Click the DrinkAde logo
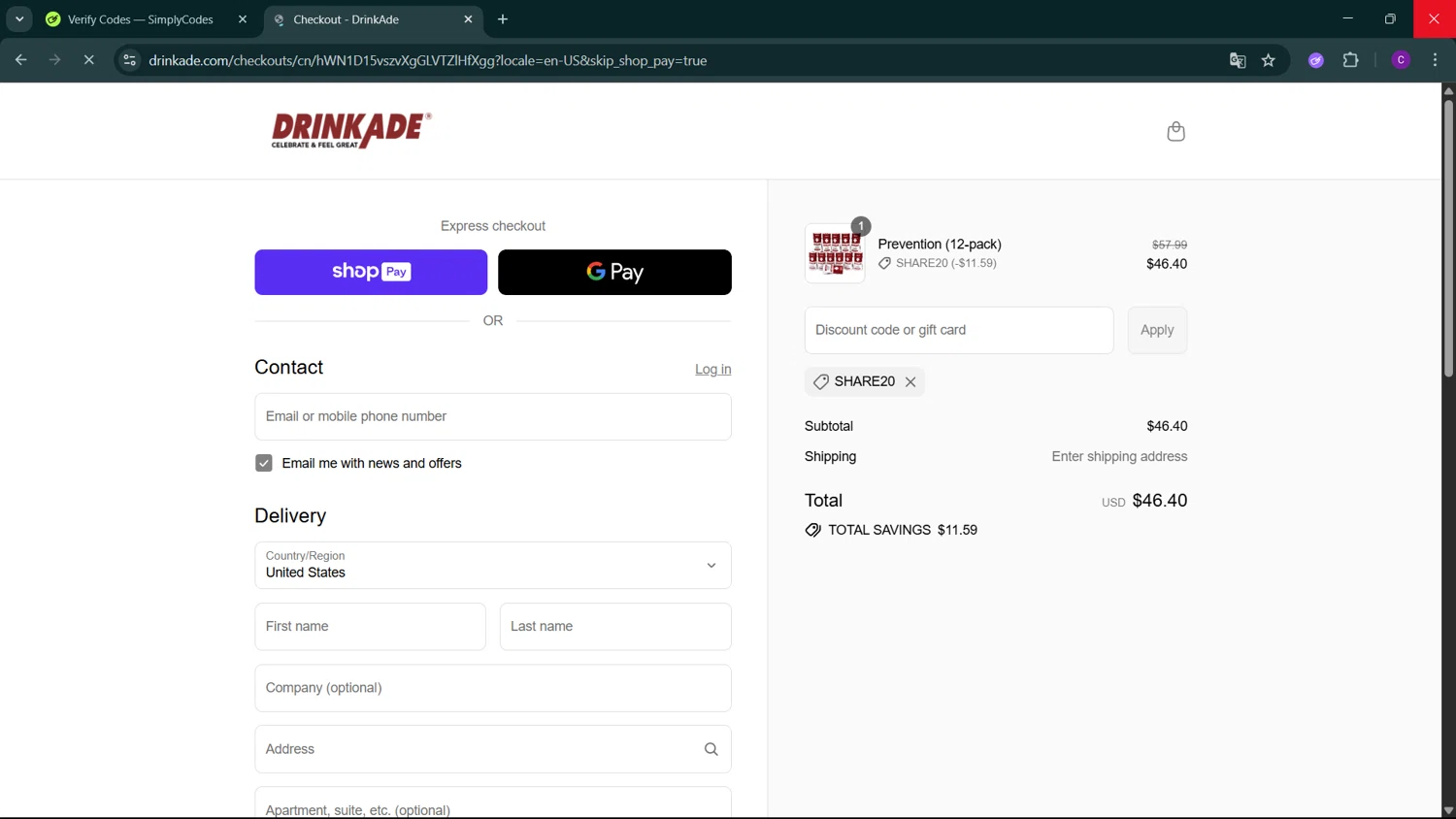The width and height of the screenshot is (1456, 819). click(351, 130)
